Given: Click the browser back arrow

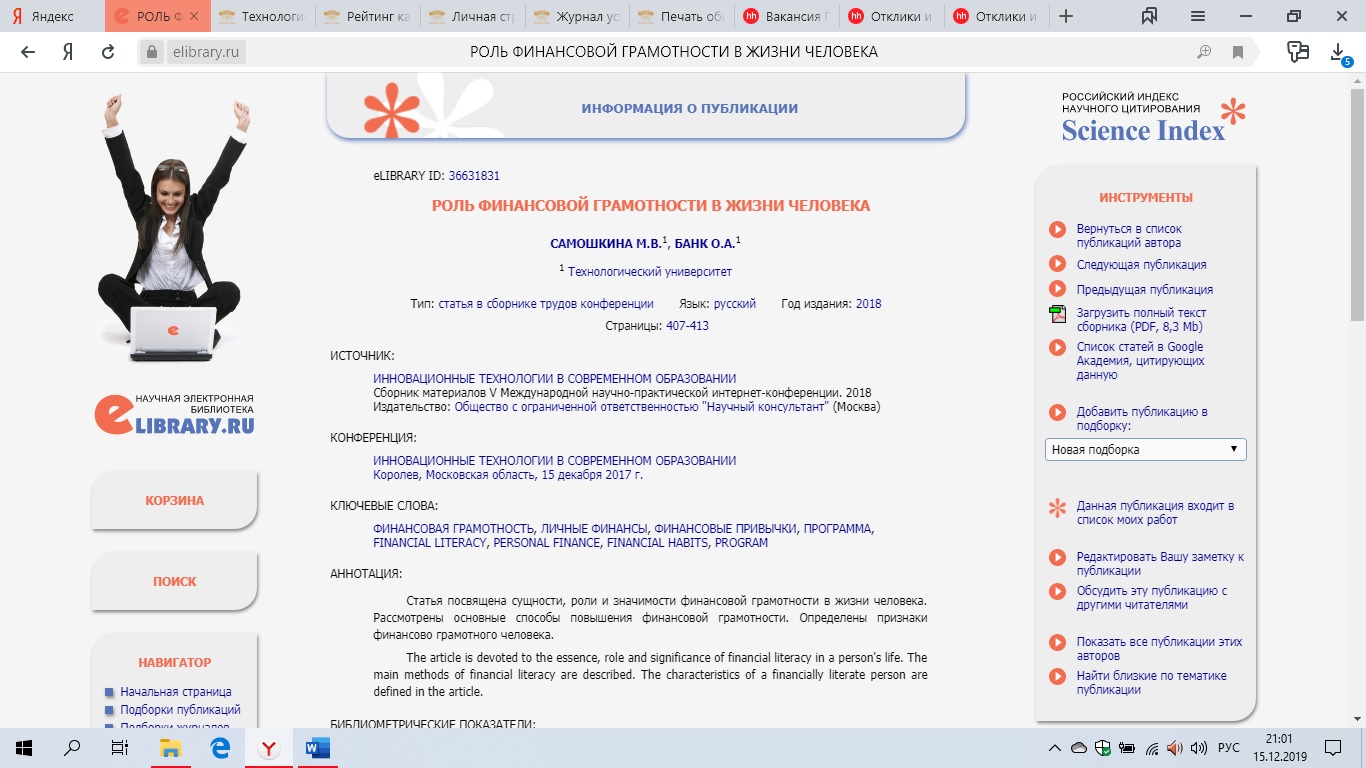Looking at the screenshot, I should click(28, 52).
